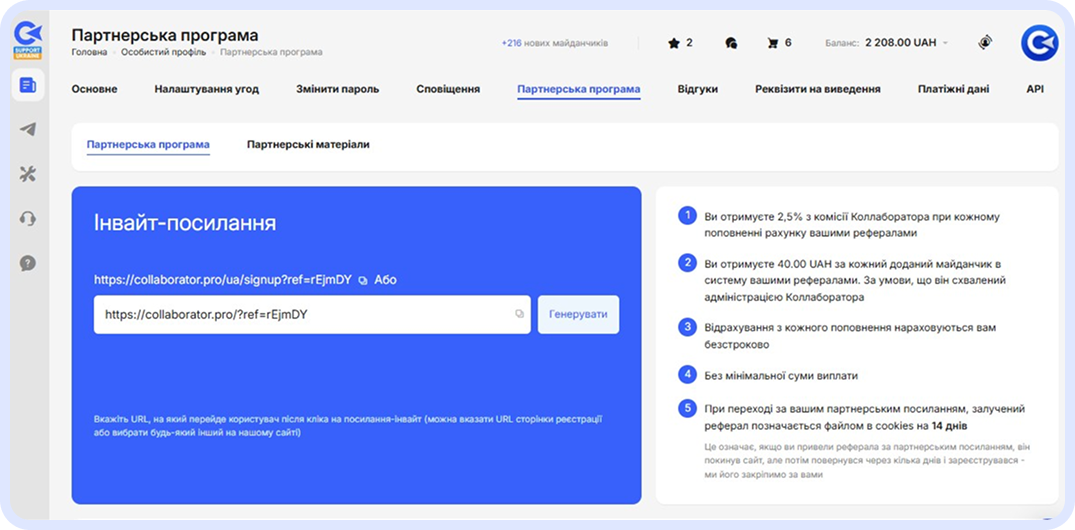The width and height of the screenshot is (1075, 530).
Task: Switch to the Партнерські матеріали tab
Action: (308, 145)
